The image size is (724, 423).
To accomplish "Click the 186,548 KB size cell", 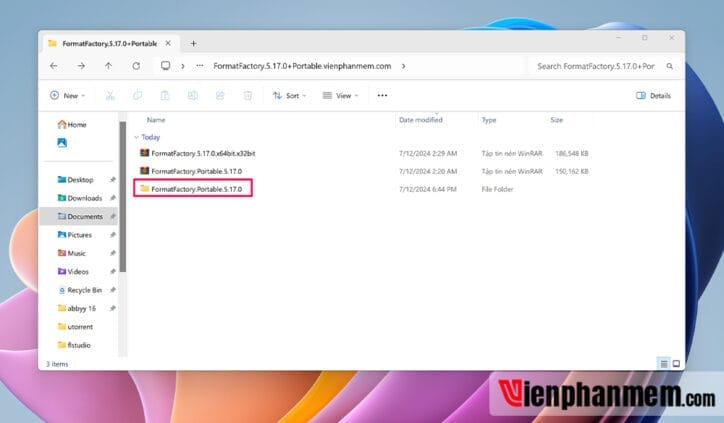I will [572, 153].
